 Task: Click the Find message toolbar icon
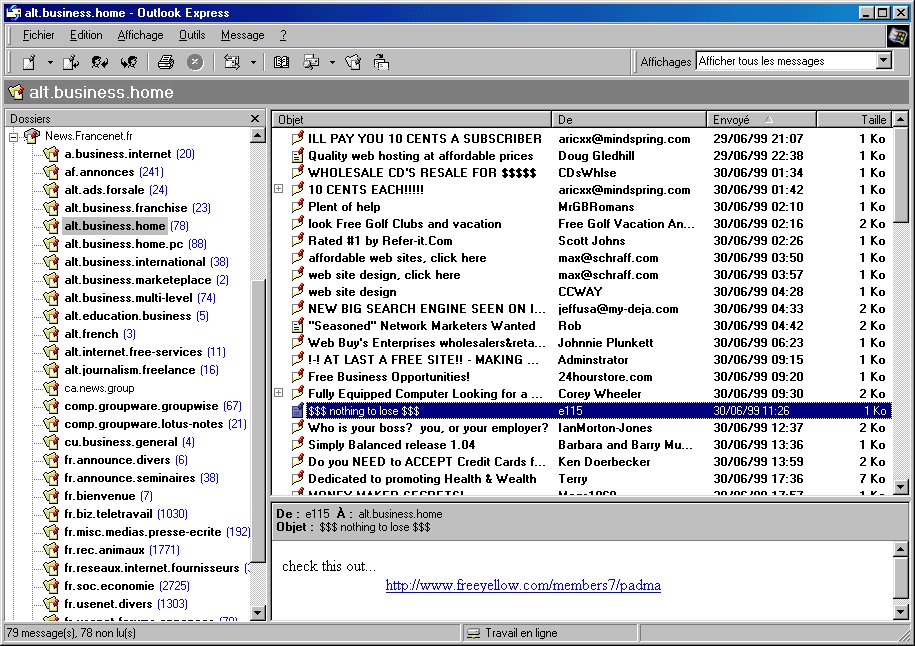point(311,62)
